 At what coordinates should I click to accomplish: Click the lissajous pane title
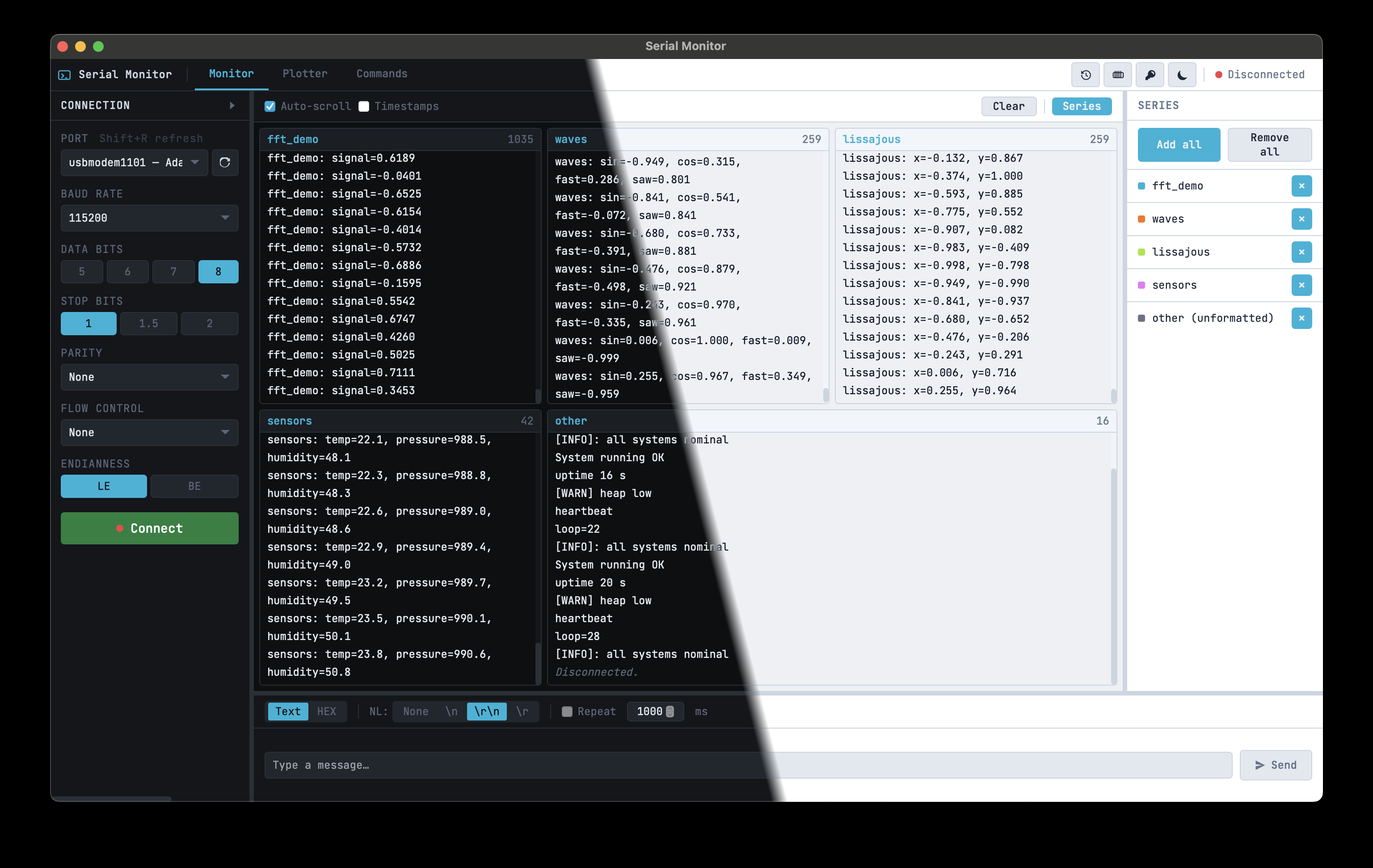point(871,140)
